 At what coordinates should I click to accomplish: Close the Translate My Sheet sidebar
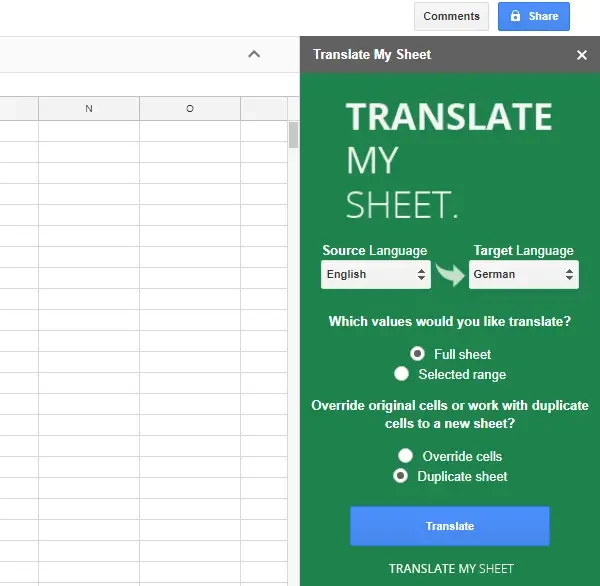click(x=582, y=55)
